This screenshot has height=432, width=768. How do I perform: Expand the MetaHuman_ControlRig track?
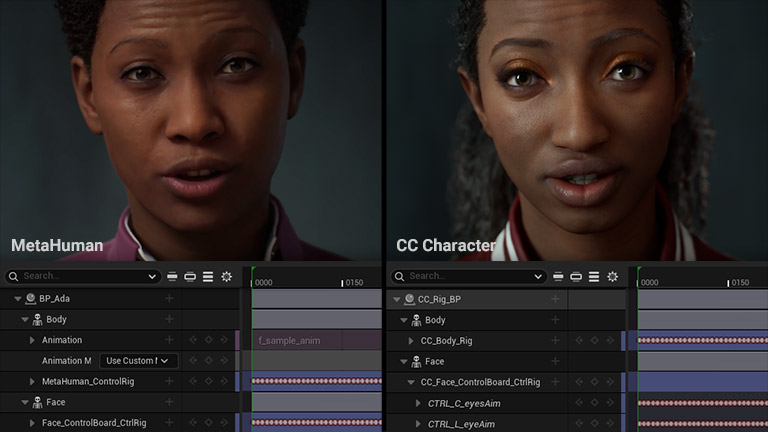coord(32,382)
